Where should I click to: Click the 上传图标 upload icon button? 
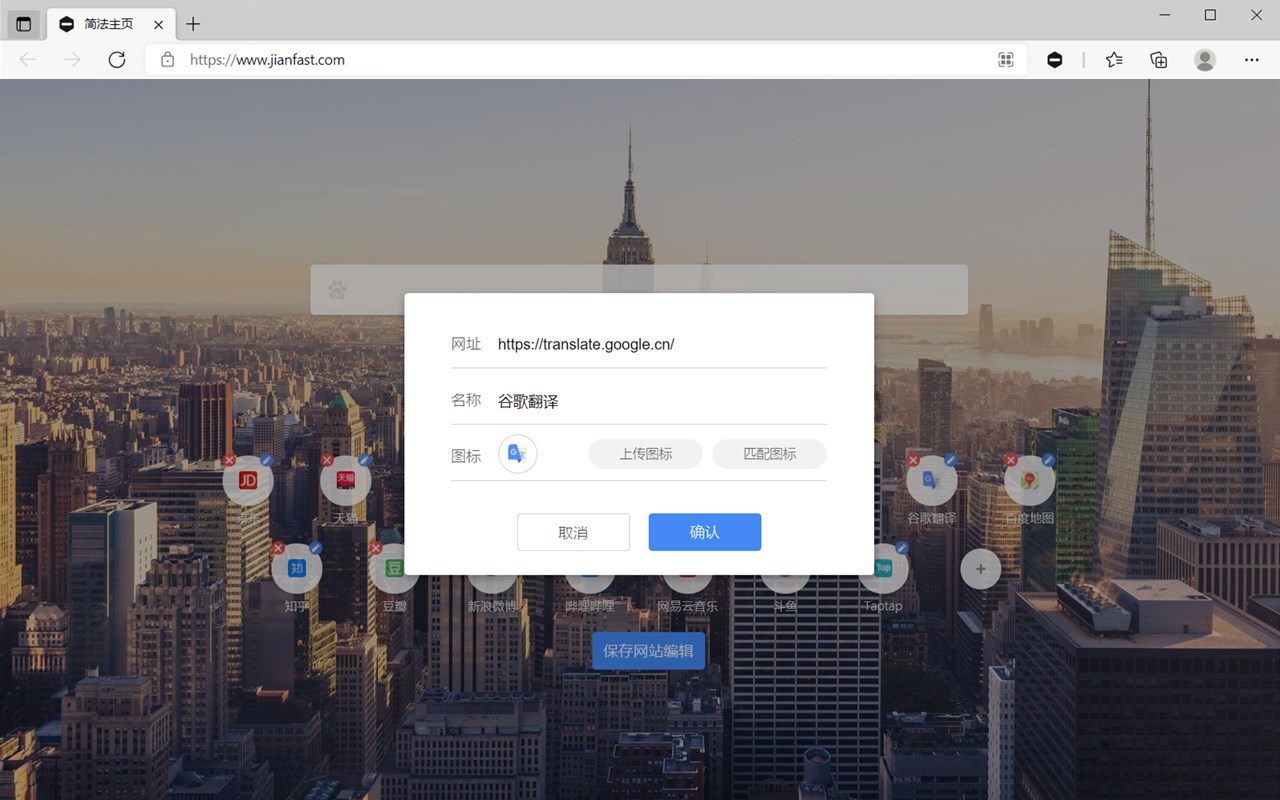[x=646, y=454]
